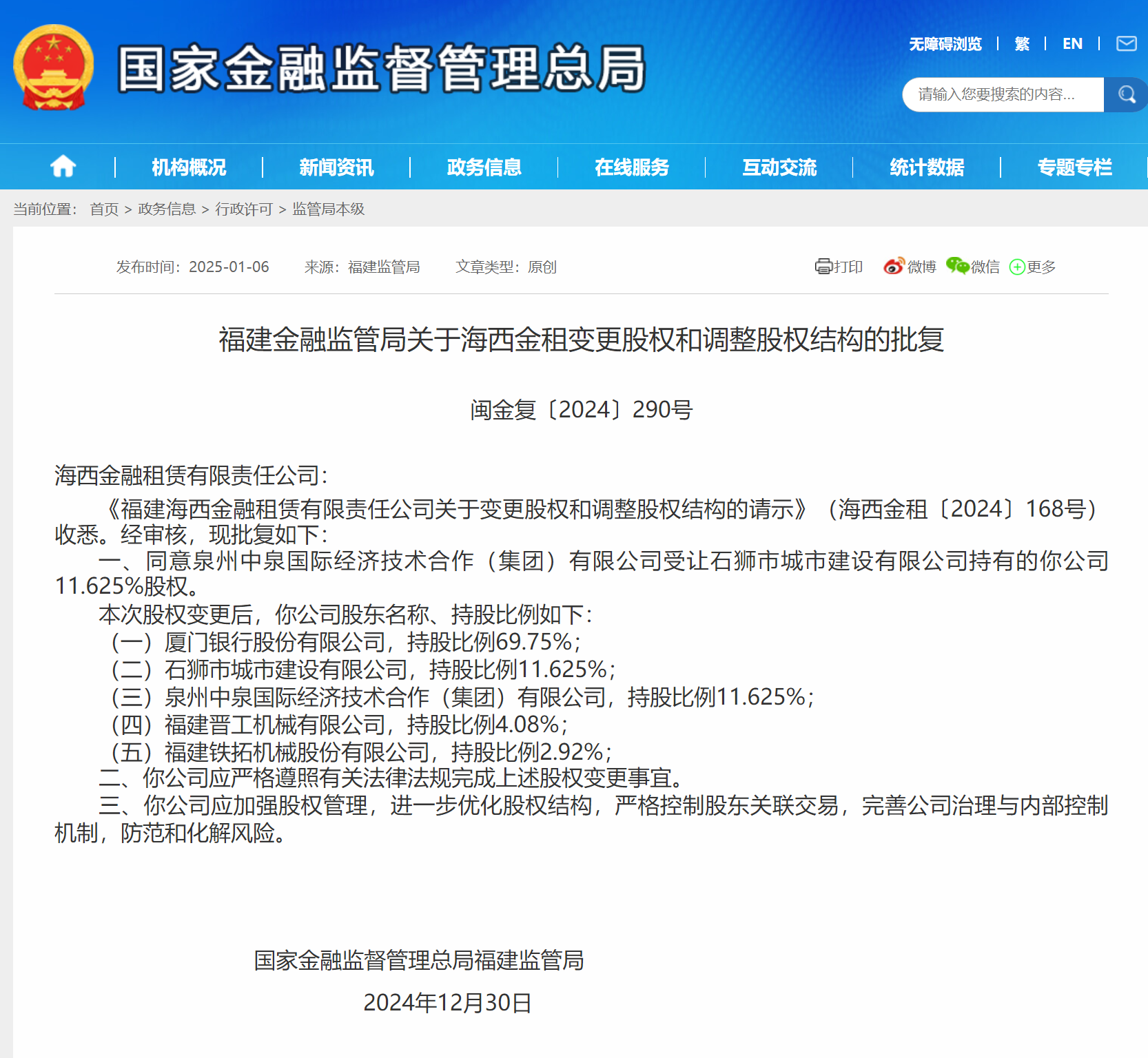Screen dimensions: 1148x1058
Task: Click the home icon in navigation bar
Action: click(x=63, y=167)
